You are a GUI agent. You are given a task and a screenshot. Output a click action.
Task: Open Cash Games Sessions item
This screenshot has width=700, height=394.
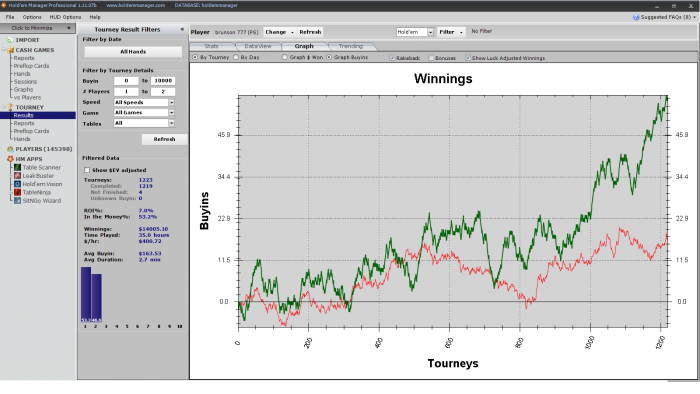pyautogui.click(x=25, y=82)
